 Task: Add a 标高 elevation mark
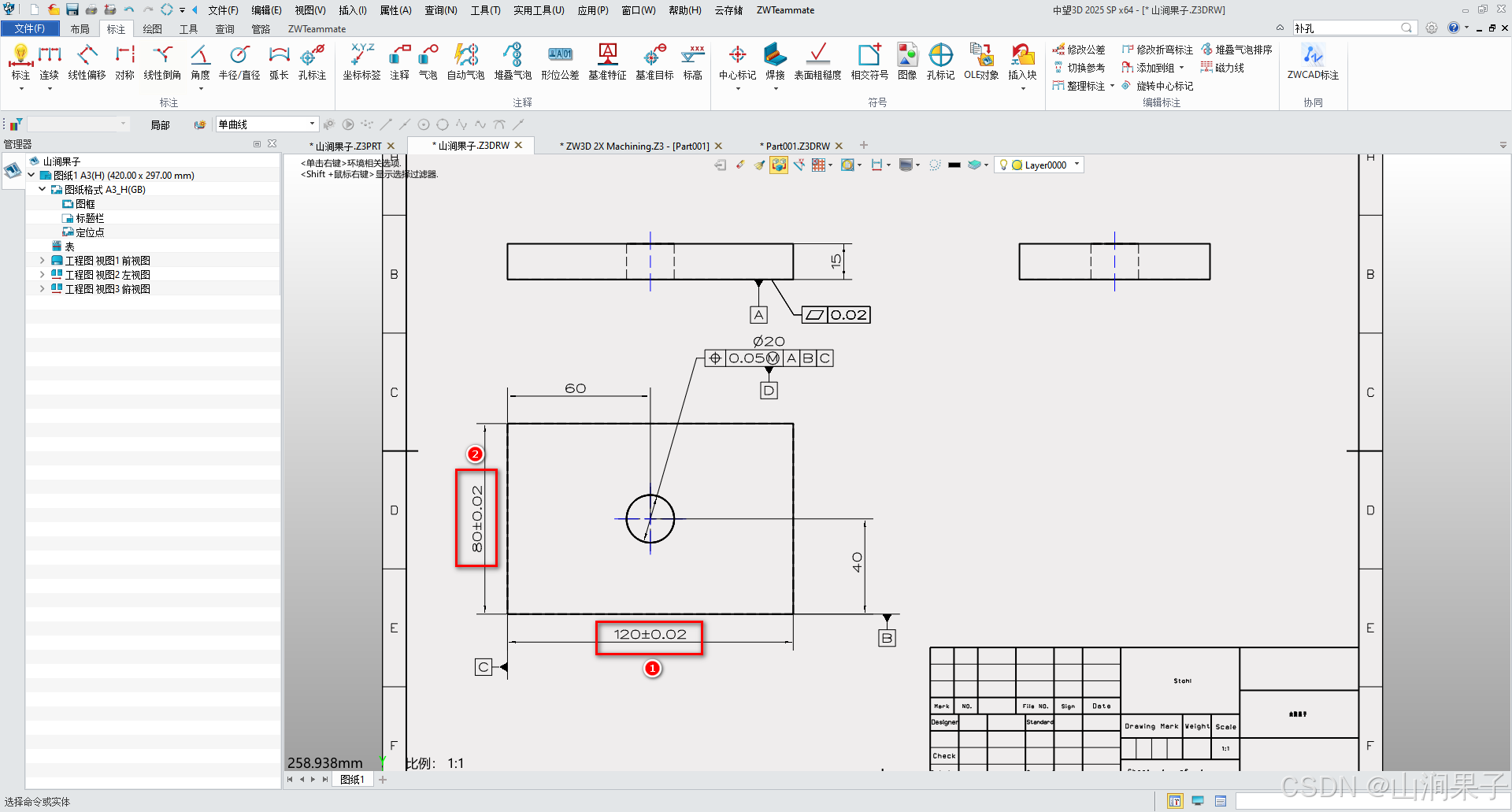(693, 62)
